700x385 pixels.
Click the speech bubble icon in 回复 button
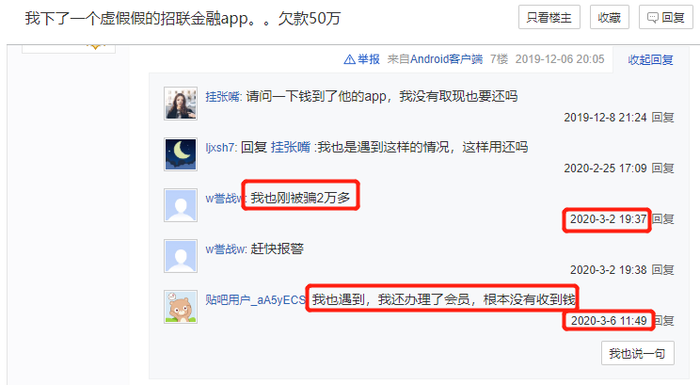click(x=652, y=17)
